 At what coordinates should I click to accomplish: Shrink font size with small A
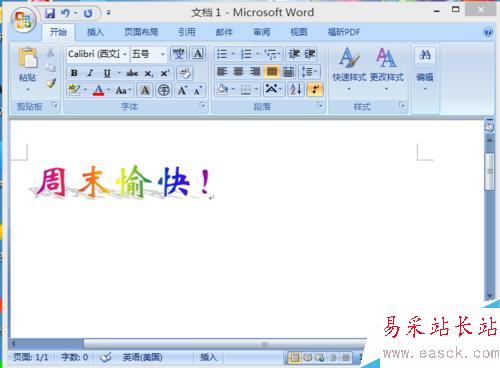198,90
